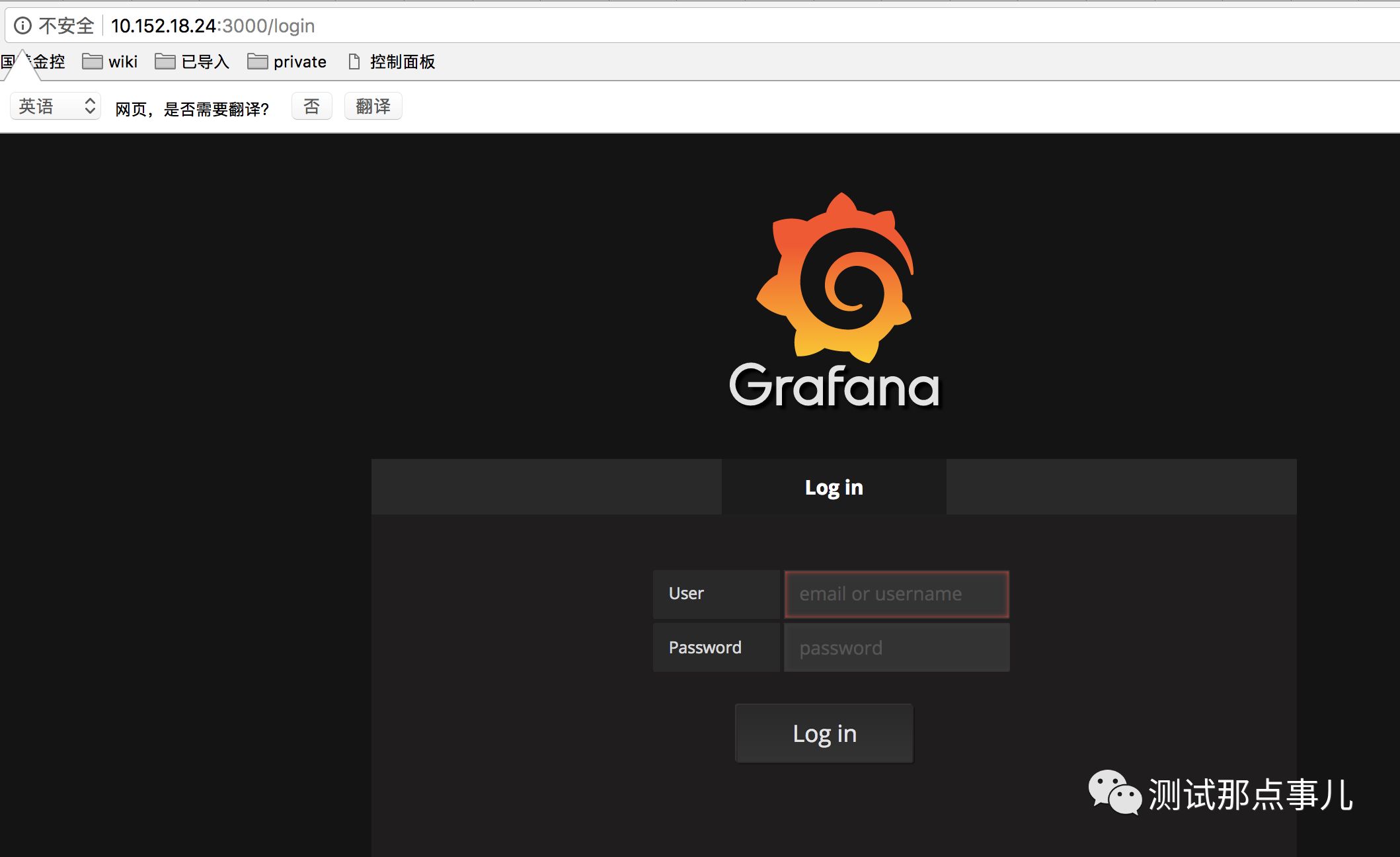Screen dimensions: 1400x857
Task: Click the 不安全 security warning label
Action: [x=66, y=26]
